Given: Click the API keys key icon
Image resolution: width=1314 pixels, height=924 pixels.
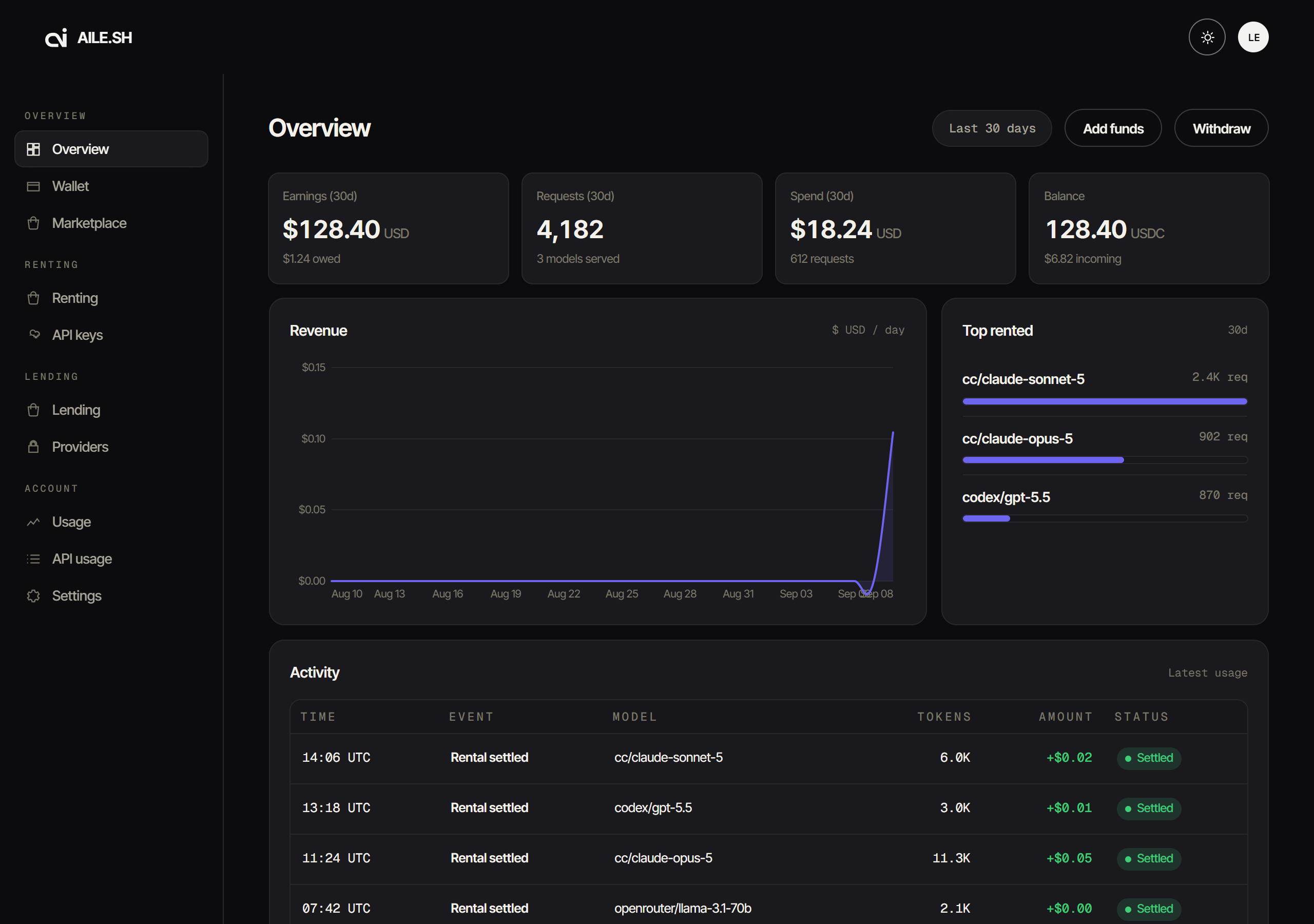Looking at the screenshot, I should click(34, 334).
